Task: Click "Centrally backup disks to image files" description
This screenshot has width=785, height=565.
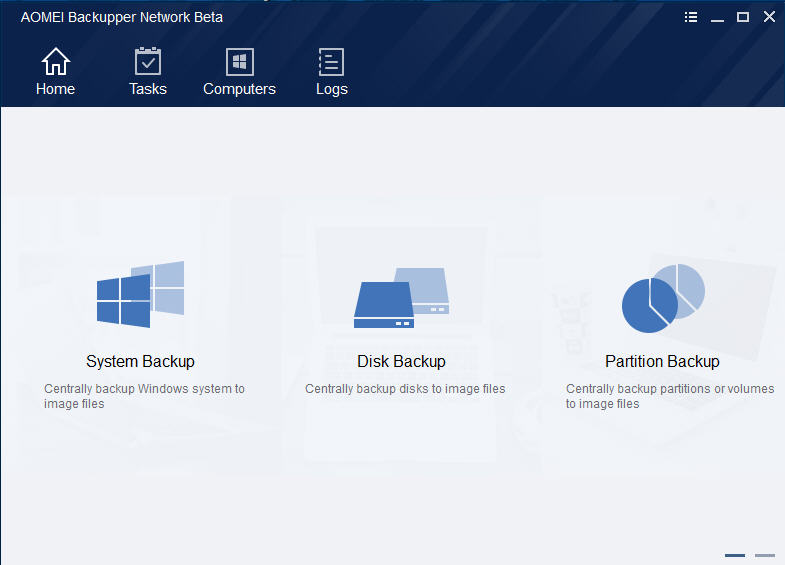Action: click(x=405, y=389)
